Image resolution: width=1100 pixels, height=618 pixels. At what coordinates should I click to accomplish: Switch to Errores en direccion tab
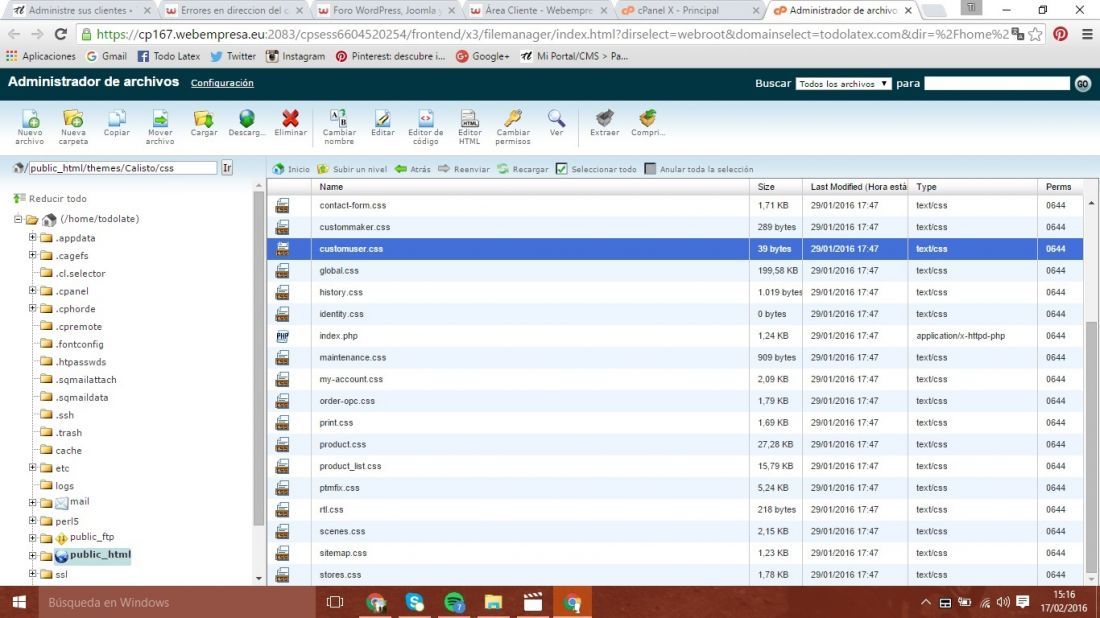[x=232, y=11]
